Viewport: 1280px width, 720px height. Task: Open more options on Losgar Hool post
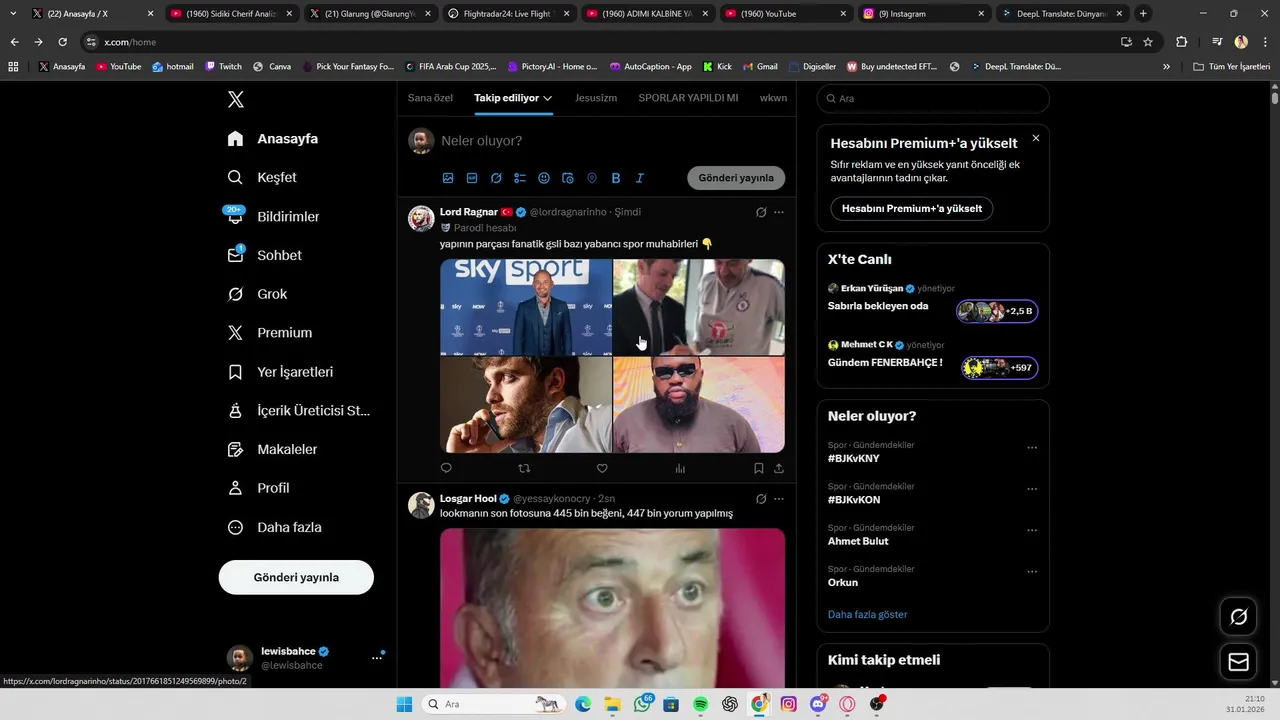pyautogui.click(x=779, y=499)
